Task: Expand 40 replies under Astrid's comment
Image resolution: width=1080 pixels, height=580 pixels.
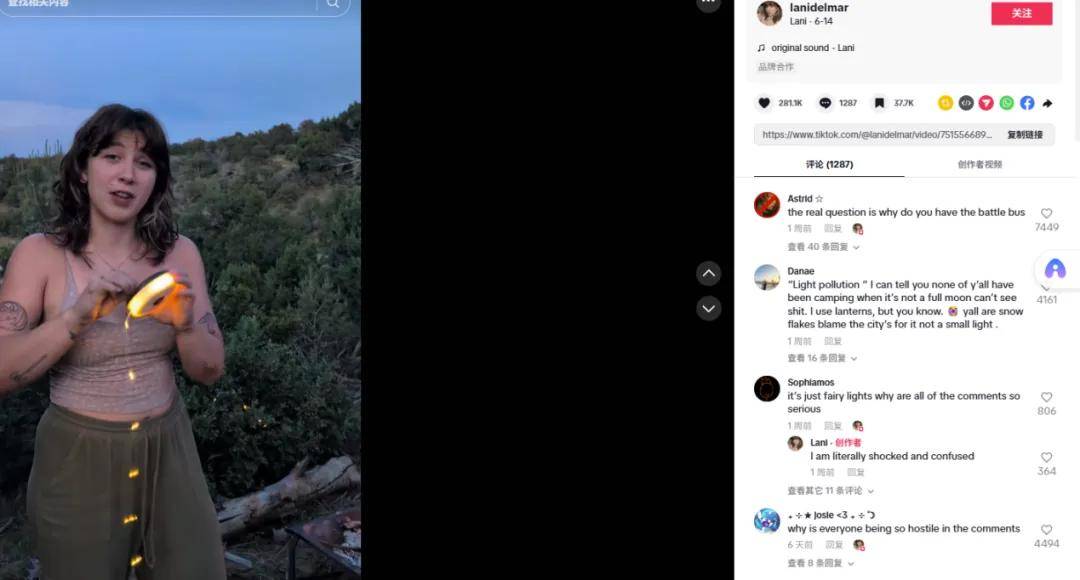Action: point(823,247)
